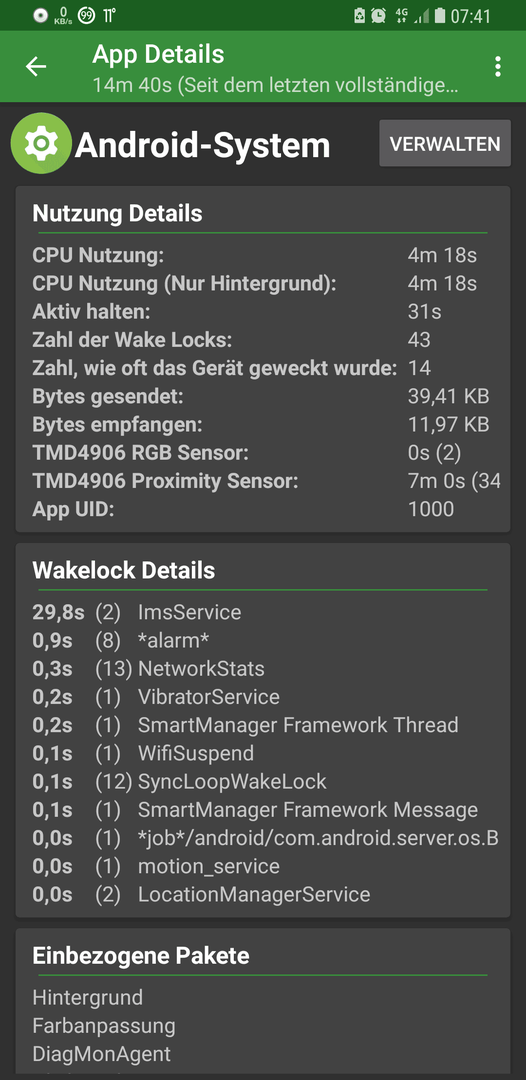Viewport: 526px width, 1080px height.
Task: Select the DiagMonAgent package
Action: pyautogui.click(x=101, y=1054)
